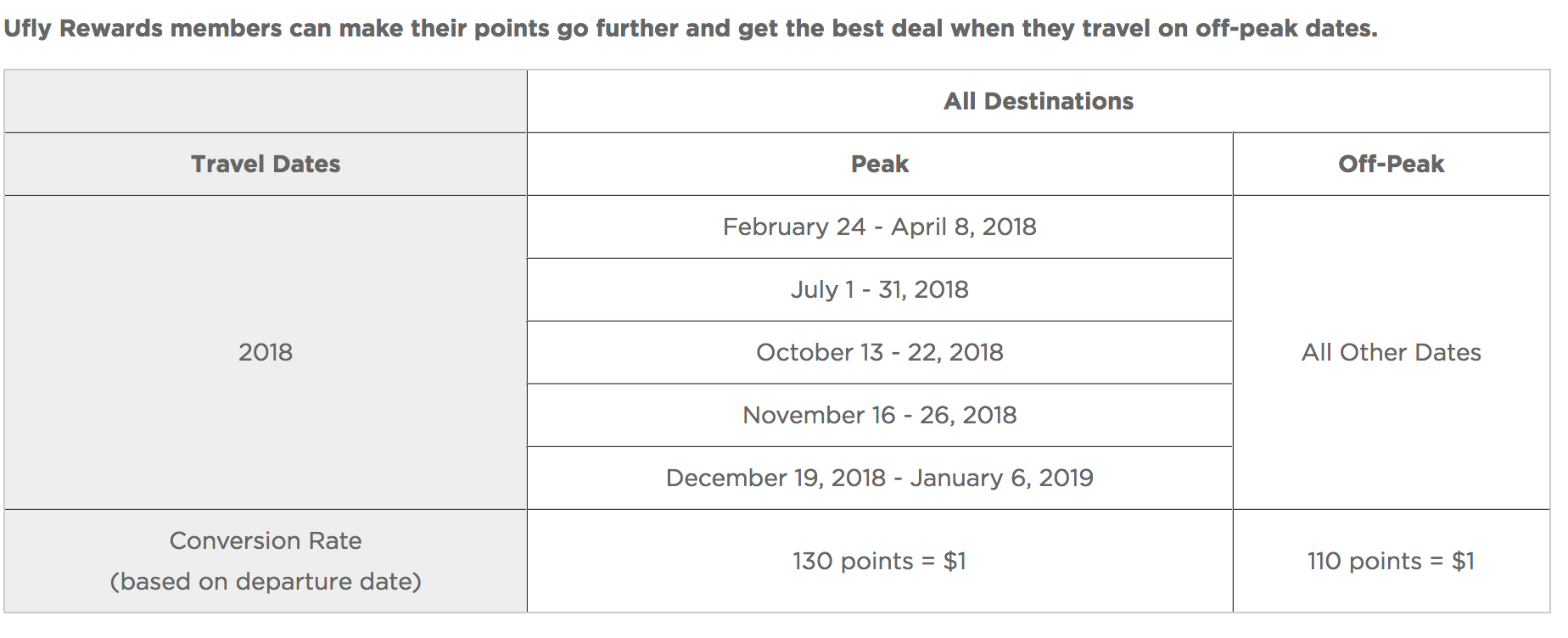Viewport: 1568px width, 638px height.
Task: Click the 'December 19, 2018 - January 6, 2019' row
Action: coord(879,478)
